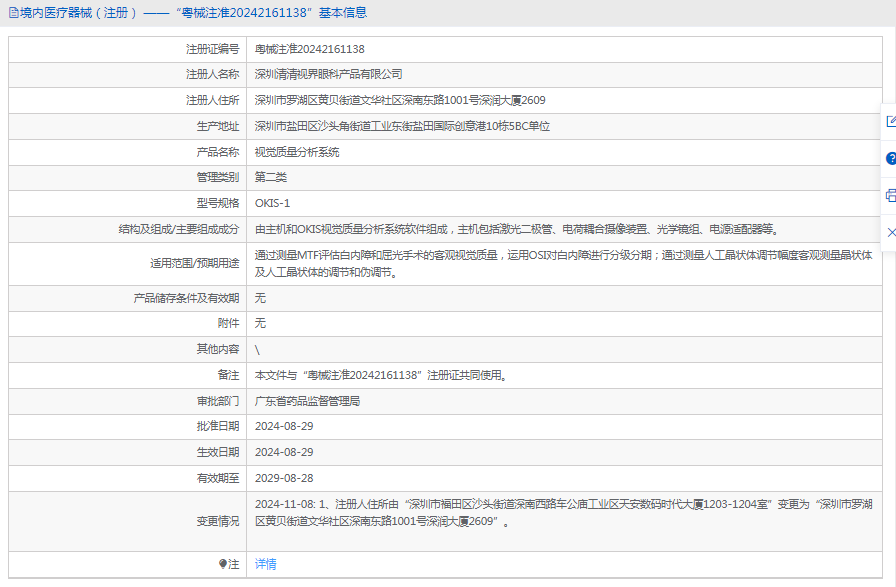Click the 生效日期 value 2024-08-29
The width and height of the screenshot is (896, 587).
284,452
